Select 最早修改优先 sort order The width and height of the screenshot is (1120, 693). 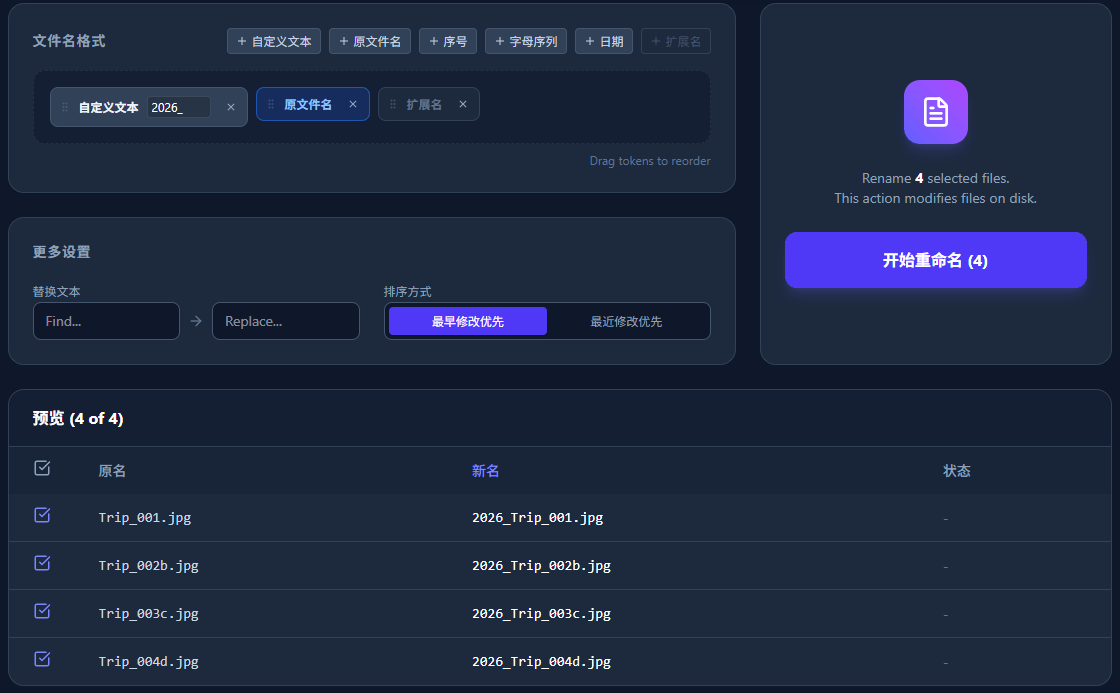[468, 321]
